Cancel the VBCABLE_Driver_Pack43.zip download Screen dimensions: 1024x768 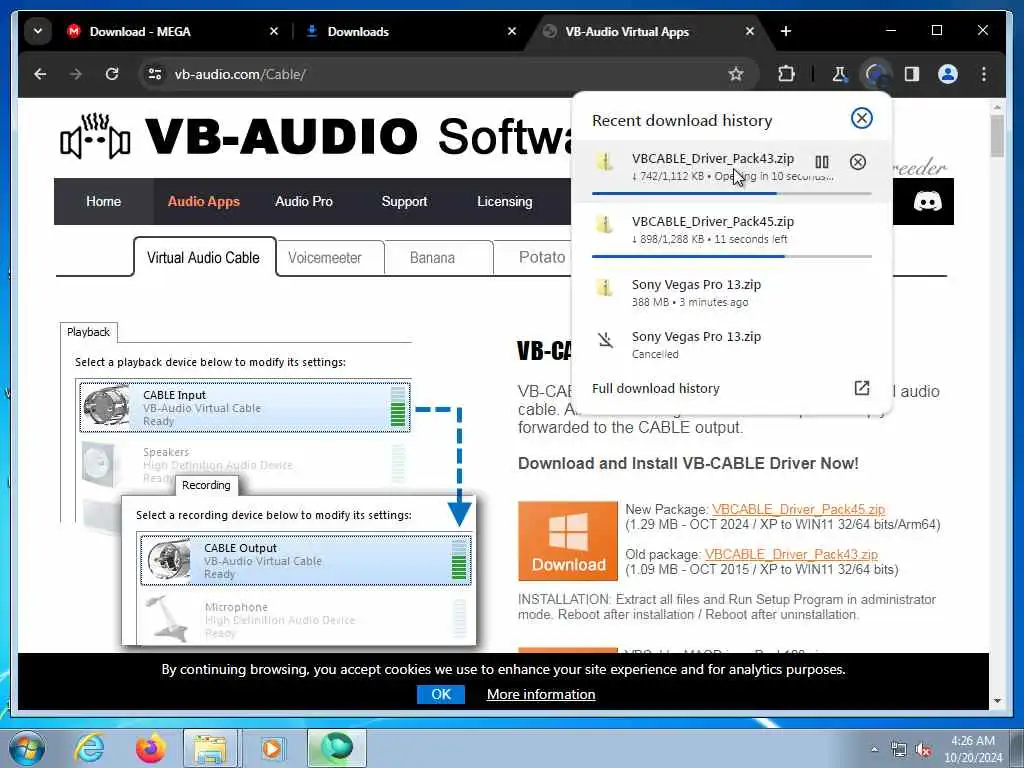[857, 162]
